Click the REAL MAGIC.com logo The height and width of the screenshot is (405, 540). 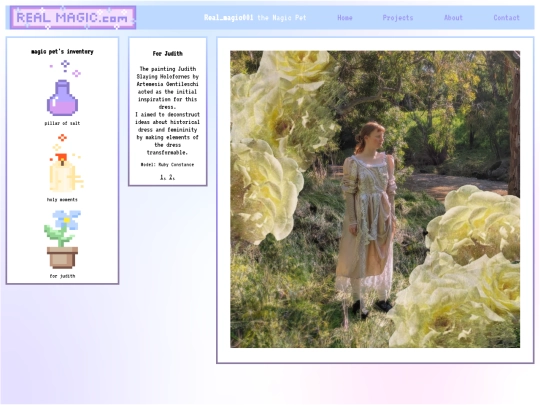tap(73, 18)
